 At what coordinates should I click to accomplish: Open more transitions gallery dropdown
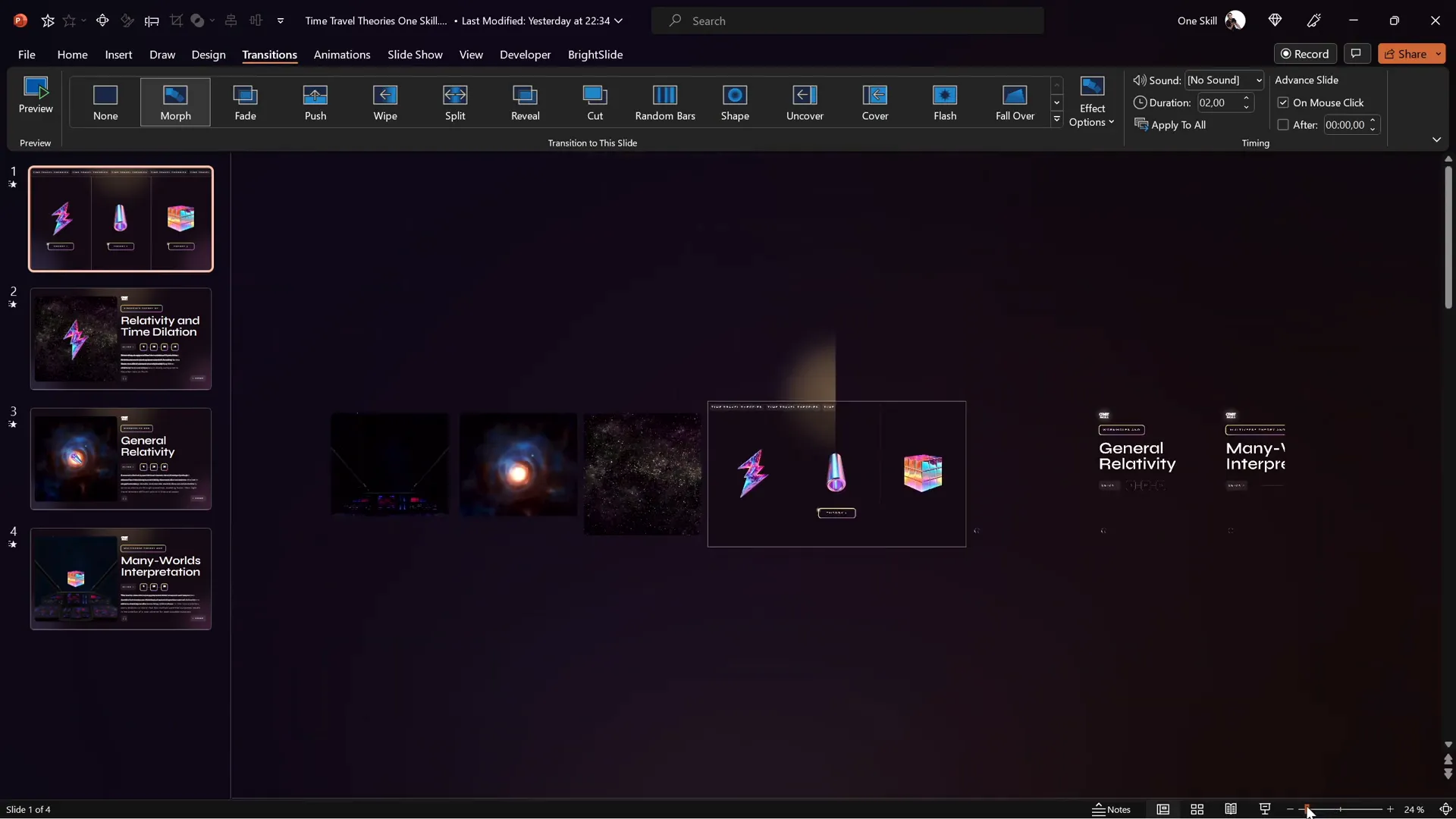(1057, 119)
